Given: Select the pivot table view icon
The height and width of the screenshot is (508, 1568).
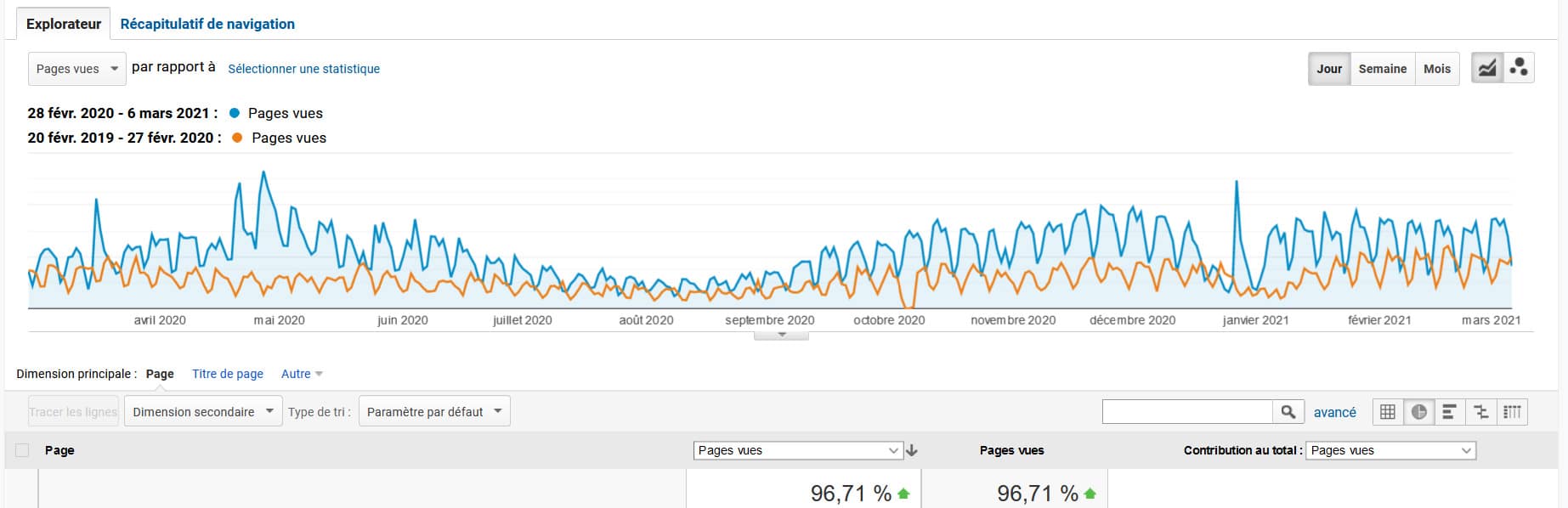Looking at the screenshot, I should click(x=1512, y=412).
